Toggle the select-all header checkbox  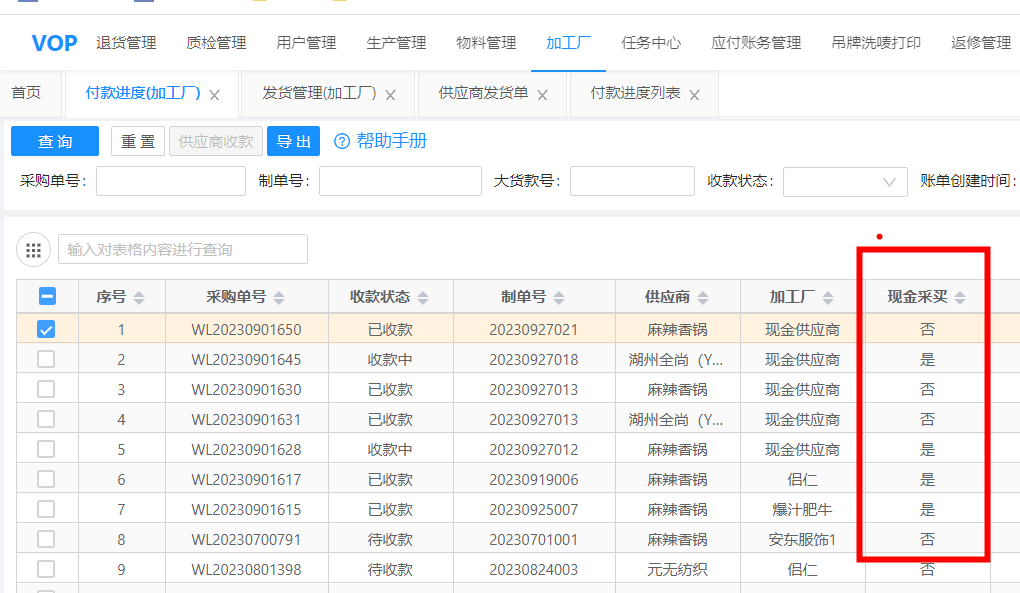click(x=47, y=297)
